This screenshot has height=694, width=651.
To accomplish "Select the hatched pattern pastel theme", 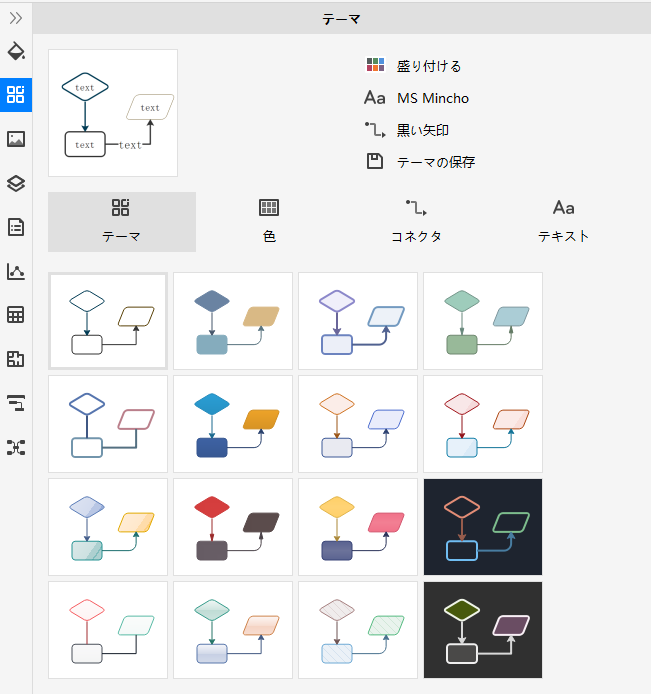I will pyautogui.click(x=358, y=630).
